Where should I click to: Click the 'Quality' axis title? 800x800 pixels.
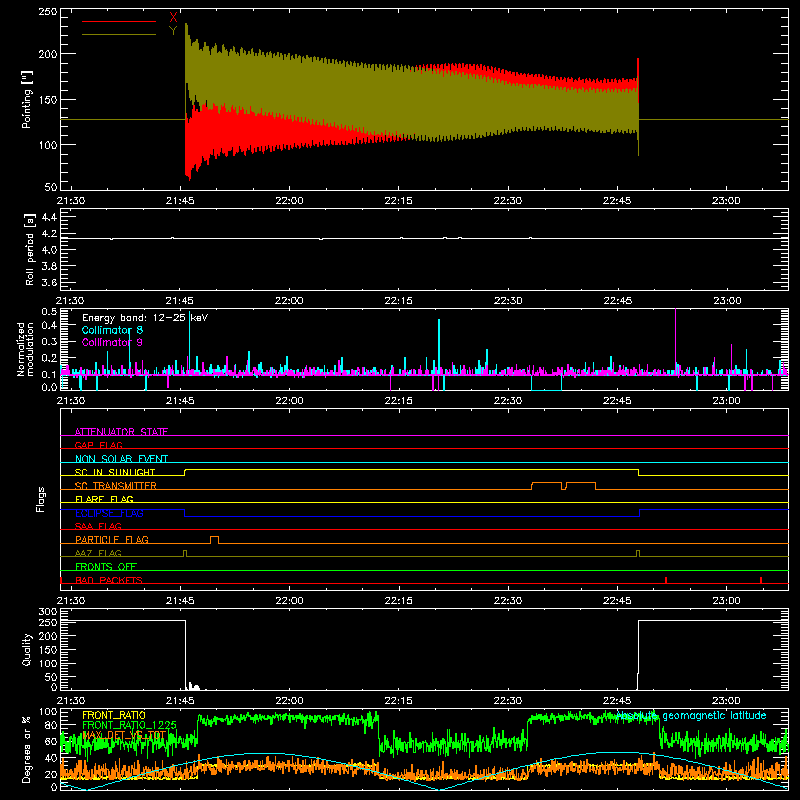[27, 649]
